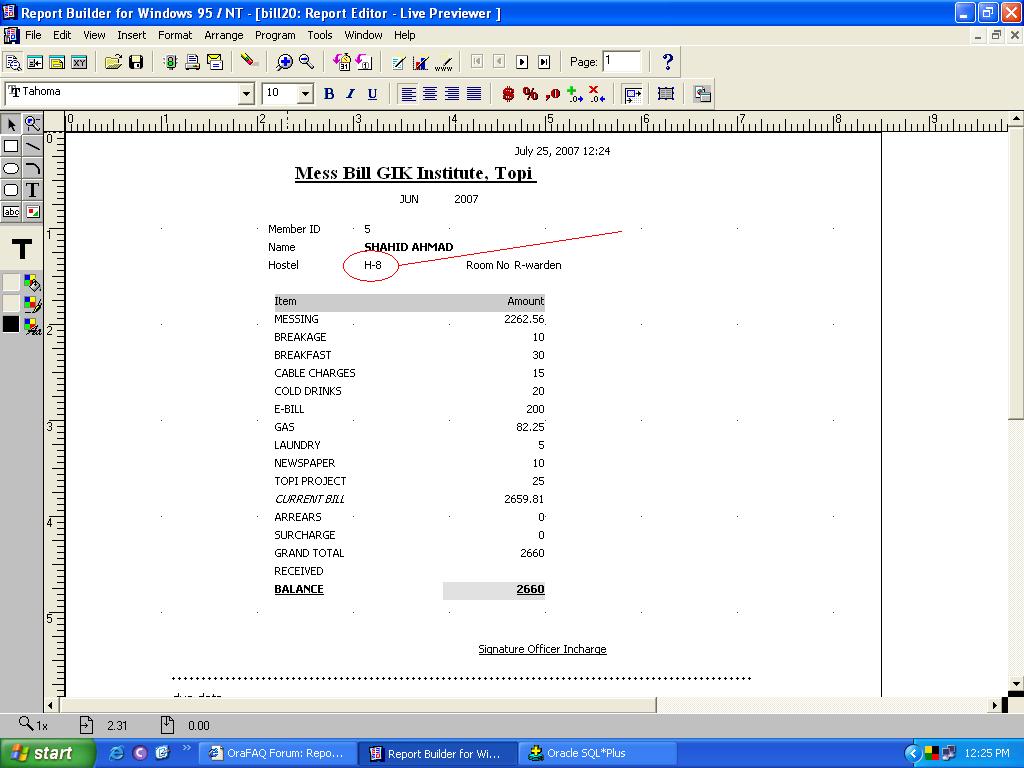Apply currency dollar format
This screenshot has height=768, width=1024.
(x=508, y=94)
